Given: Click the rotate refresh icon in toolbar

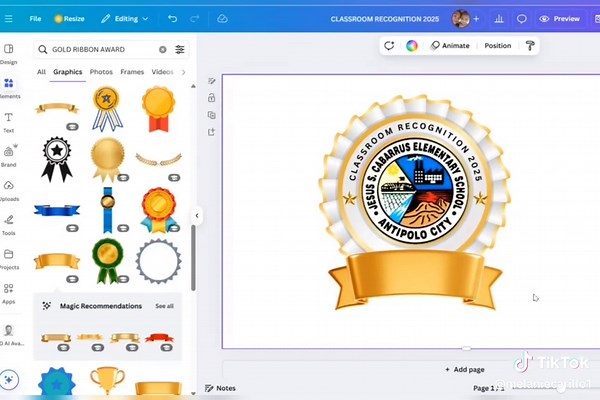Looking at the screenshot, I should coord(389,46).
